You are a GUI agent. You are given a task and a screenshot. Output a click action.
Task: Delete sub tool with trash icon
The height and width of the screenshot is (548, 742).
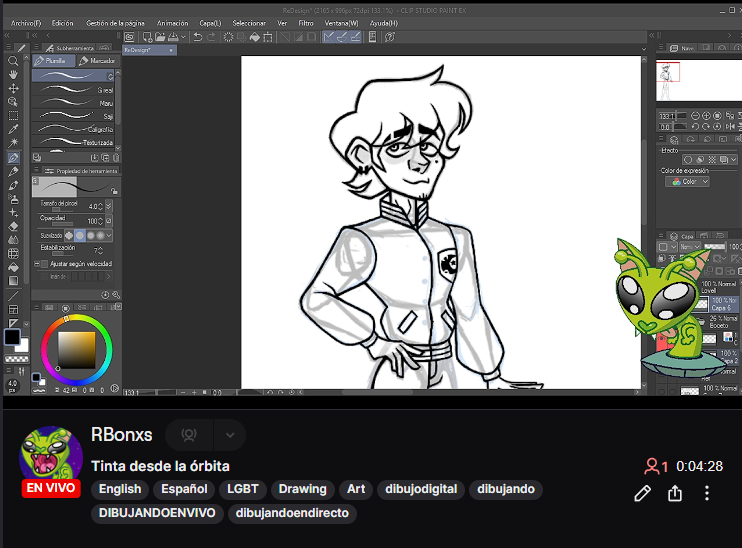click(x=116, y=158)
